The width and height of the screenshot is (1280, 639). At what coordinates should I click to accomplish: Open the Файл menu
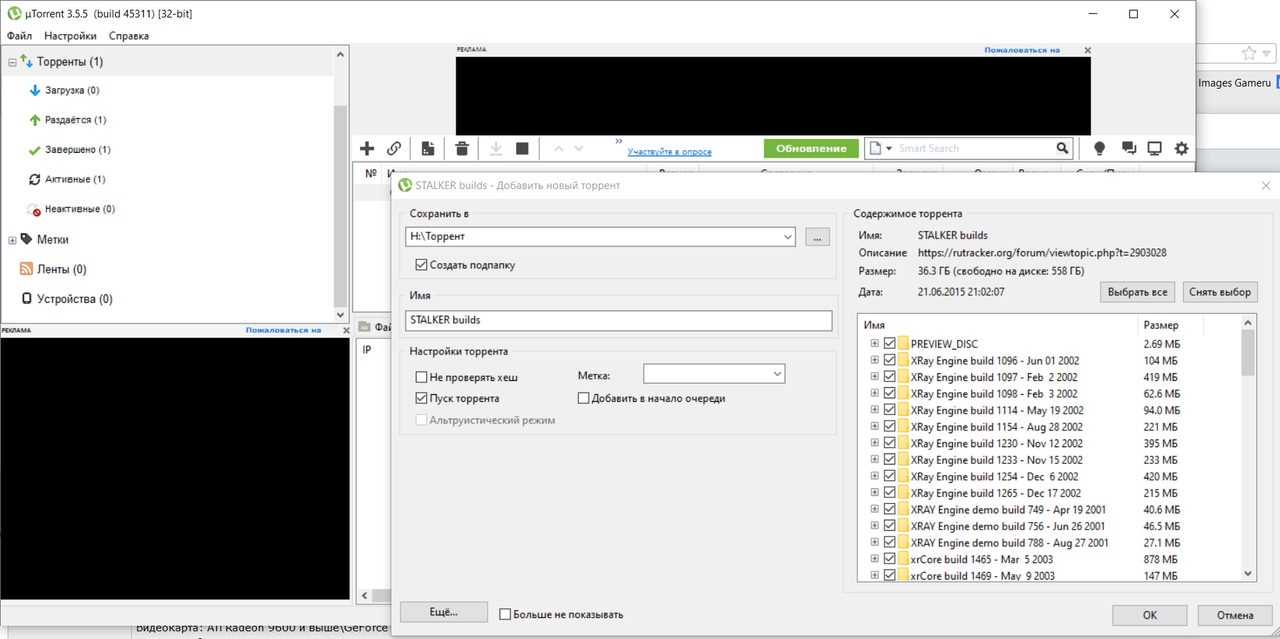click(x=19, y=35)
